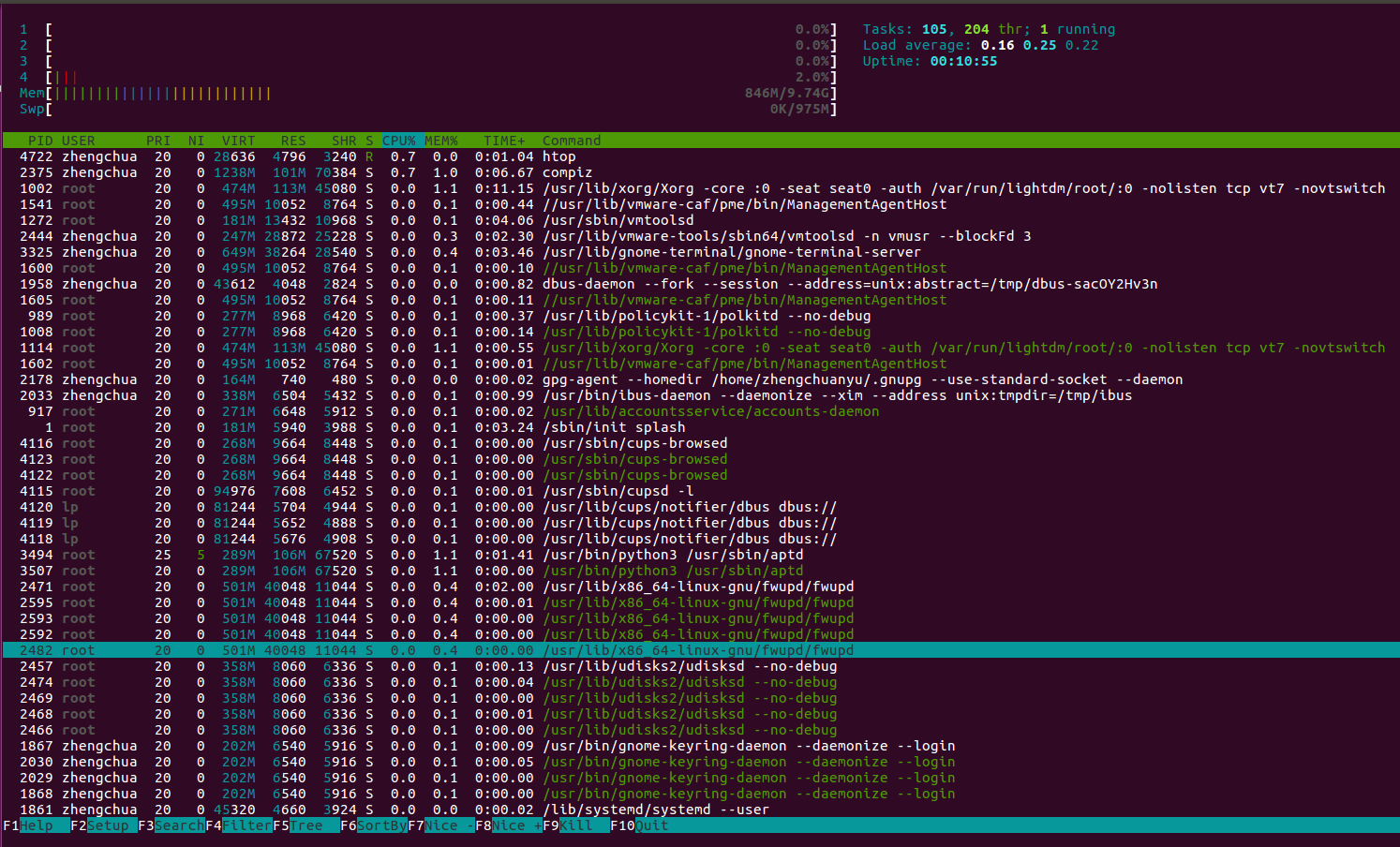Sort by VIRT column header
The height and width of the screenshot is (847, 1400).
point(238,141)
